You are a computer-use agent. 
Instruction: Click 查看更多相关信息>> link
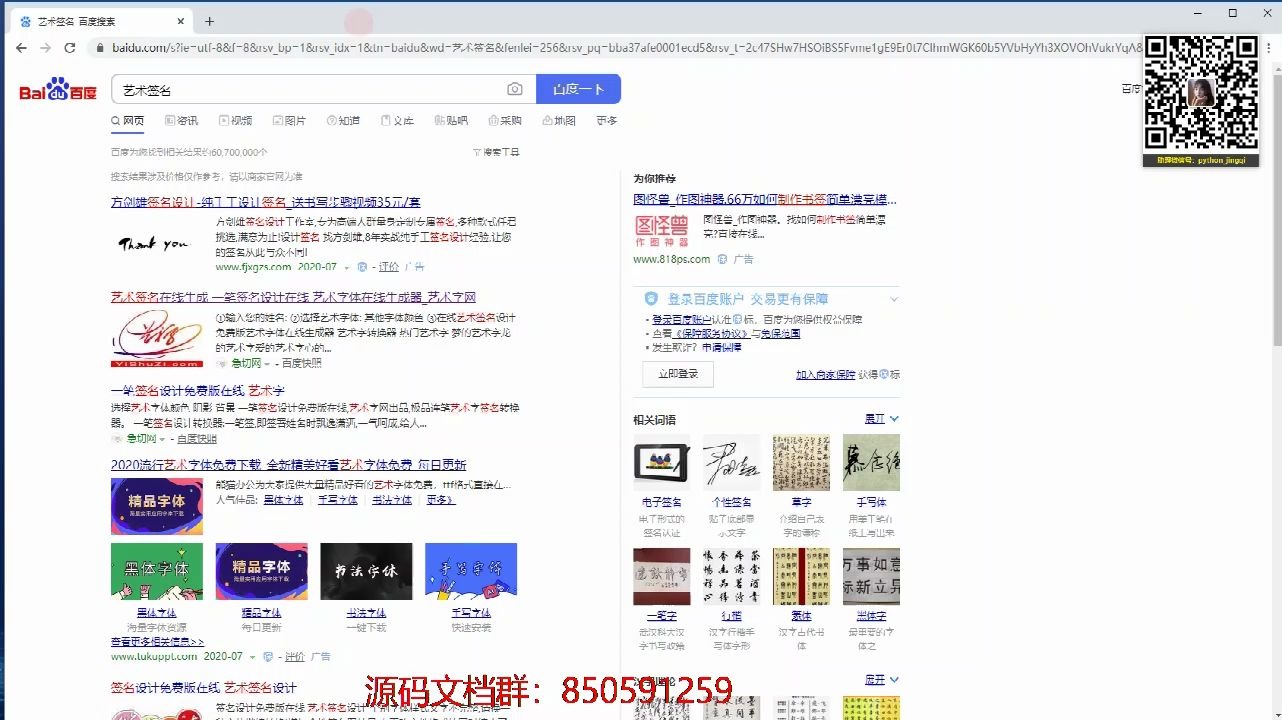point(157,642)
